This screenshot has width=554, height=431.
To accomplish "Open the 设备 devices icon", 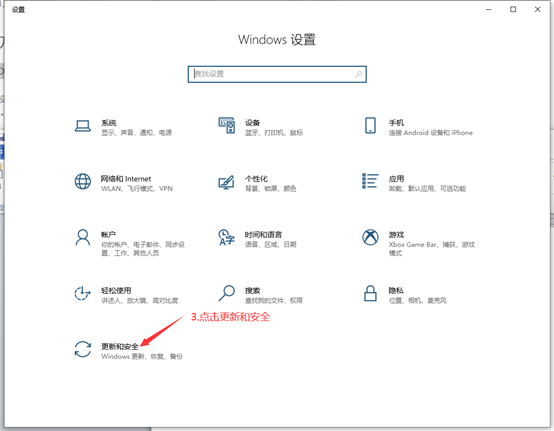I will [226, 125].
